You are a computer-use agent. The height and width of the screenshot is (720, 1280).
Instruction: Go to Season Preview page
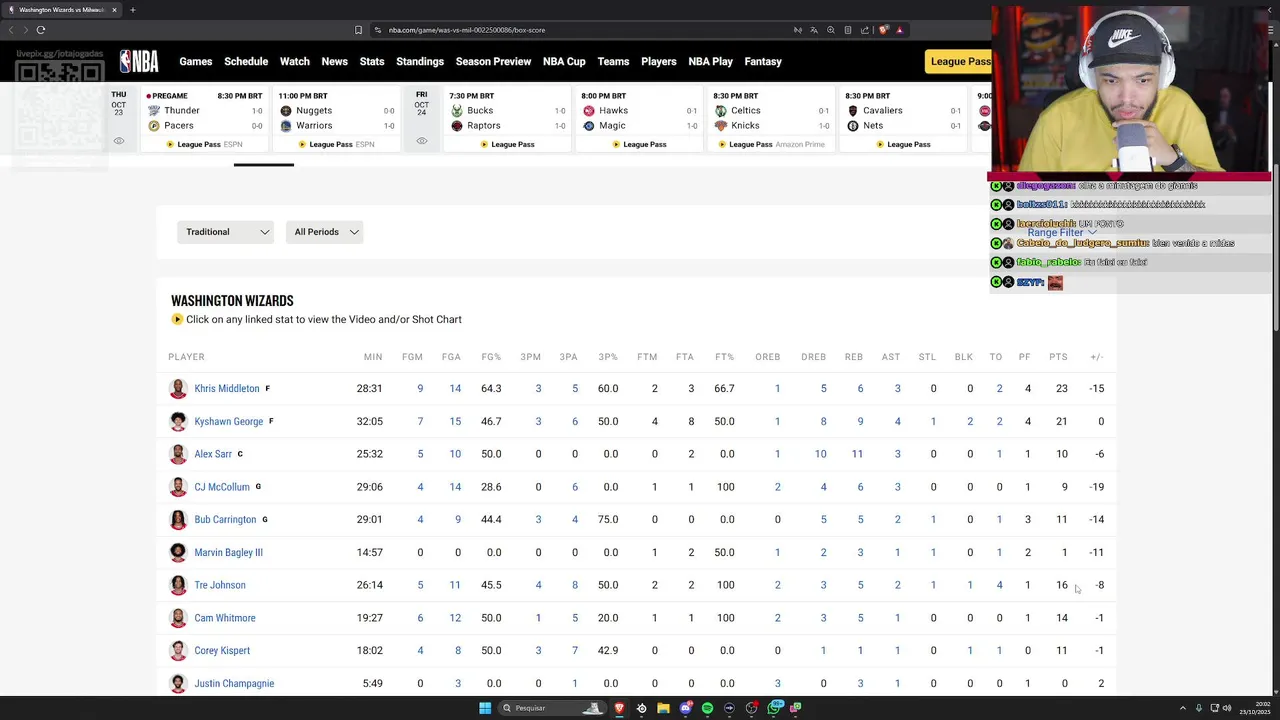(493, 62)
